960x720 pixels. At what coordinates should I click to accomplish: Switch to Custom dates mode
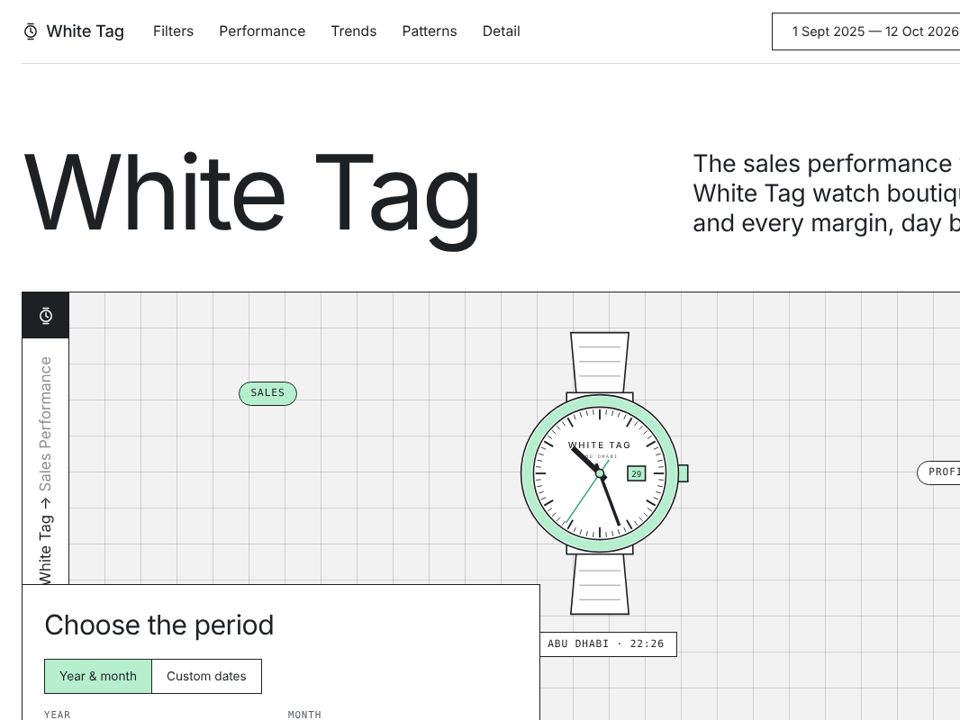[x=206, y=677]
